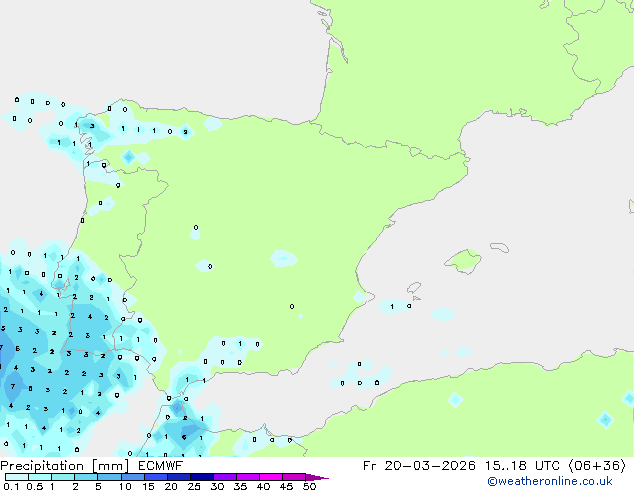Click the over-50 mm legend arrow tip
Image resolution: width=634 pixels, height=490 pixels.
[317, 478]
